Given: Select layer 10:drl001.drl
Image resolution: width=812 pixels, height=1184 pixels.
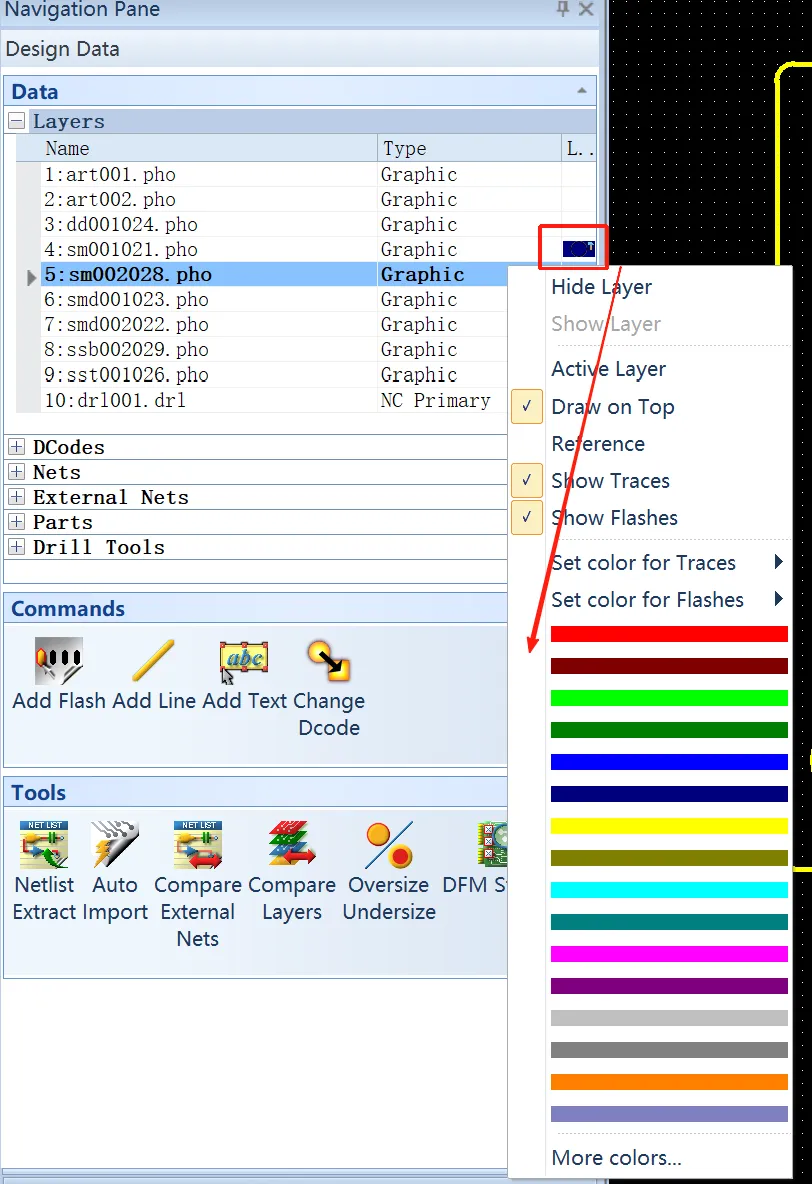Looking at the screenshot, I should 115,400.
